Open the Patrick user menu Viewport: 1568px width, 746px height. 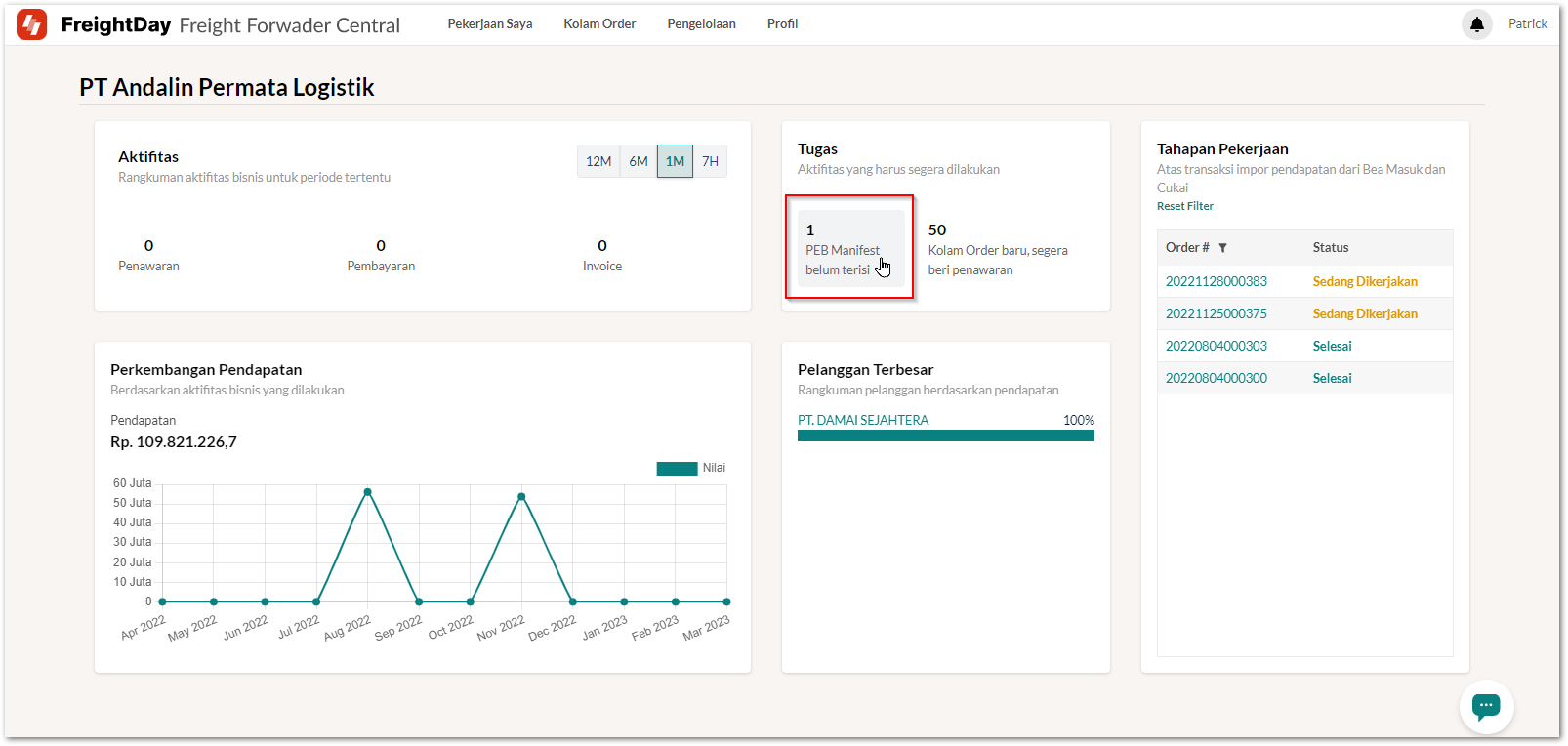(x=1527, y=24)
